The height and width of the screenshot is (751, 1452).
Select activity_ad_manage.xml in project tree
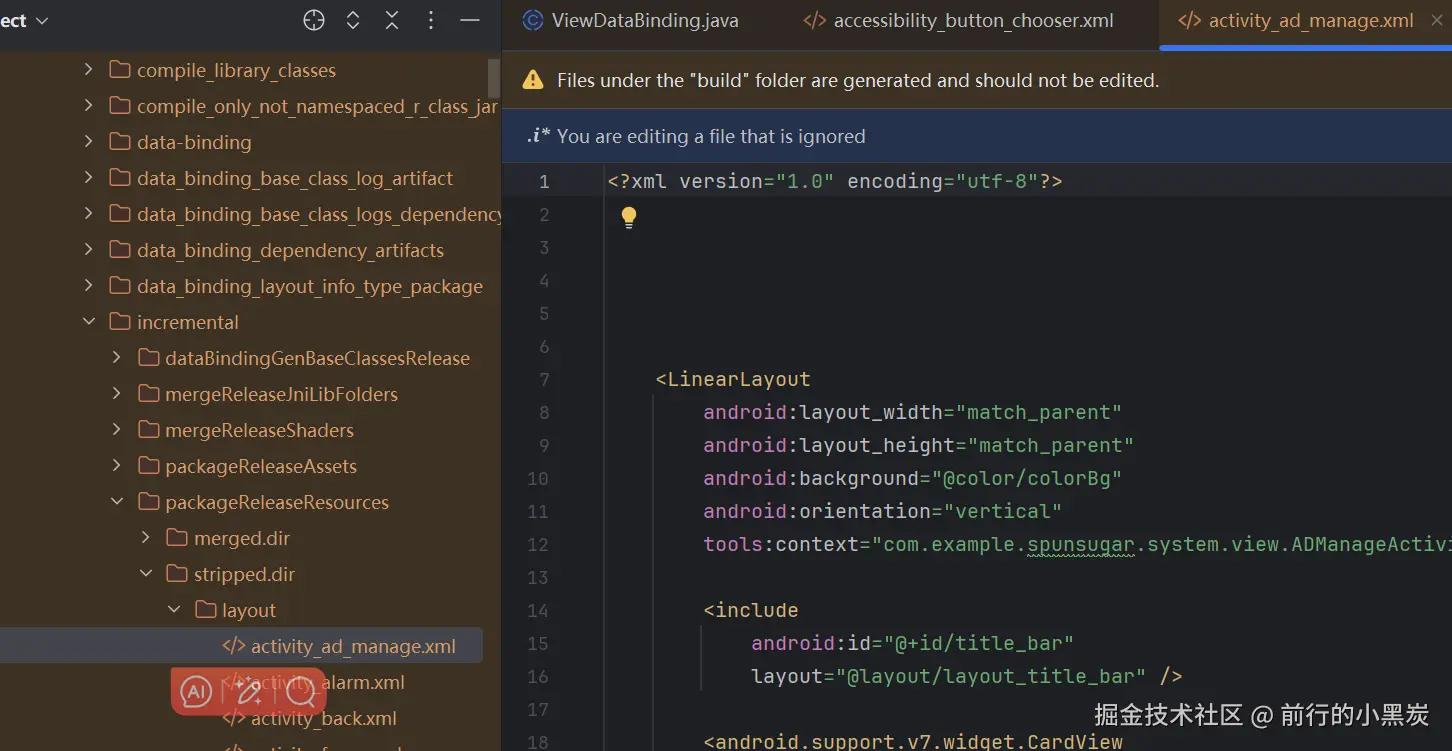241,646
